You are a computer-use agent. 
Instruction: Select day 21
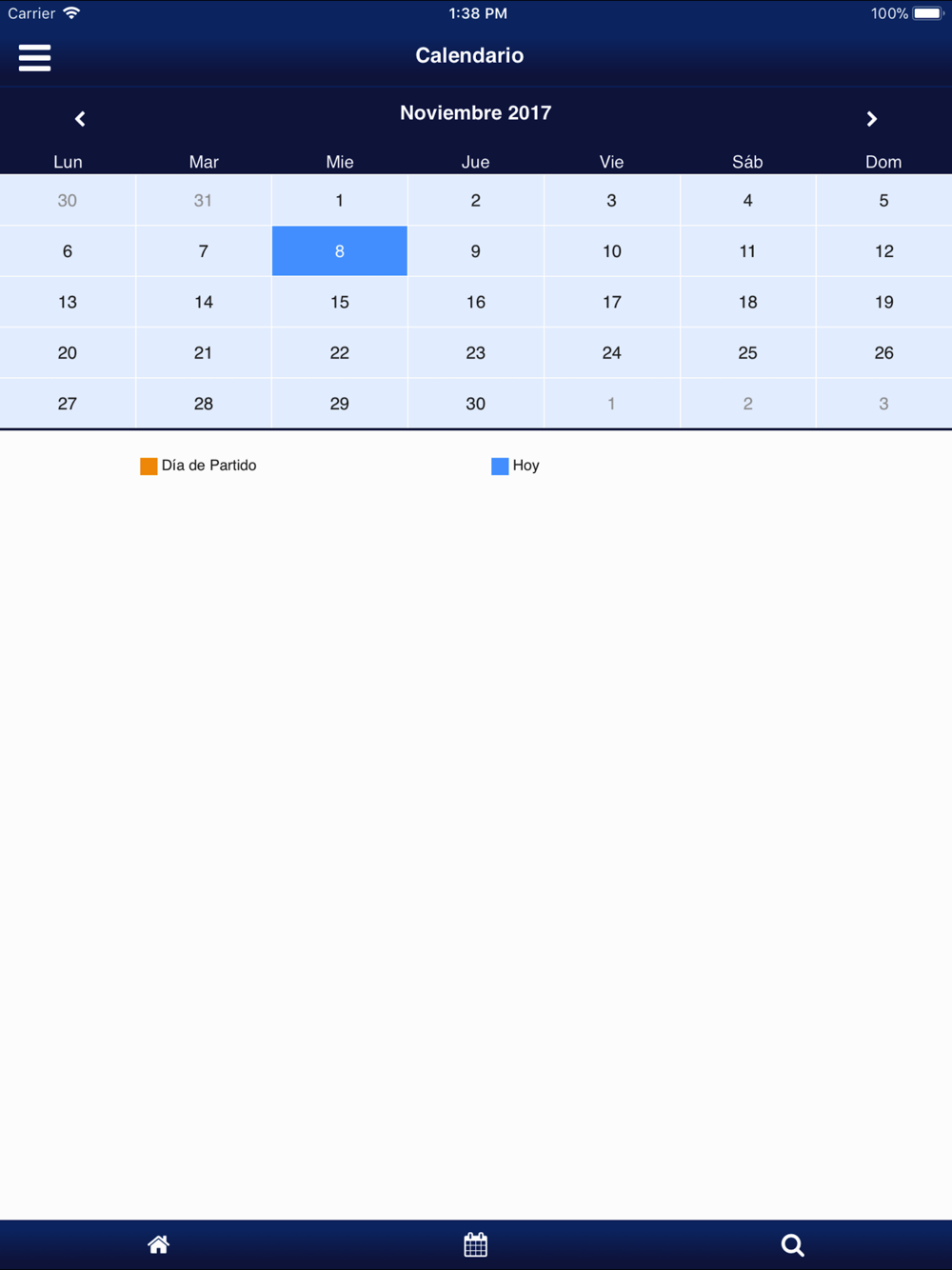pyautogui.click(x=204, y=352)
